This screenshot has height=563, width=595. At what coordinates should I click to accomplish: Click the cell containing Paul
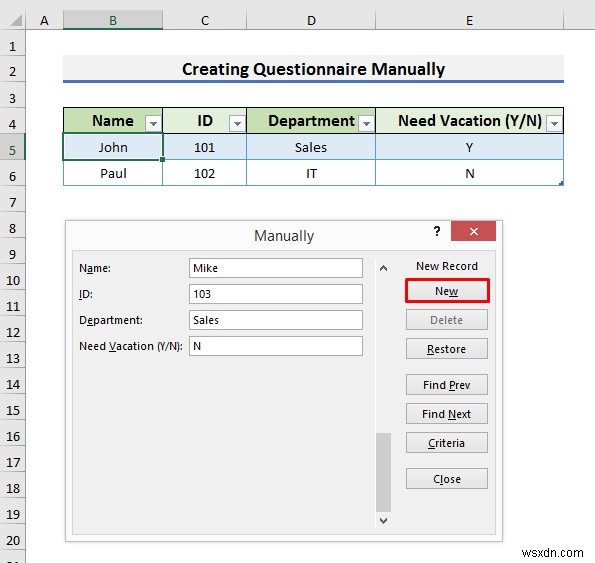coord(113,173)
